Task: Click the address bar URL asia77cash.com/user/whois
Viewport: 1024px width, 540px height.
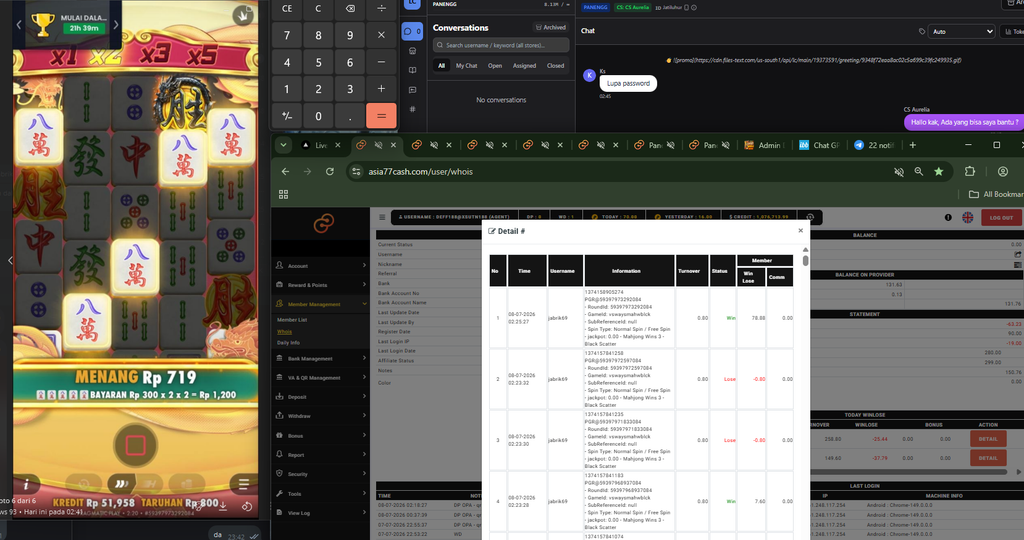Action: (x=420, y=172)
